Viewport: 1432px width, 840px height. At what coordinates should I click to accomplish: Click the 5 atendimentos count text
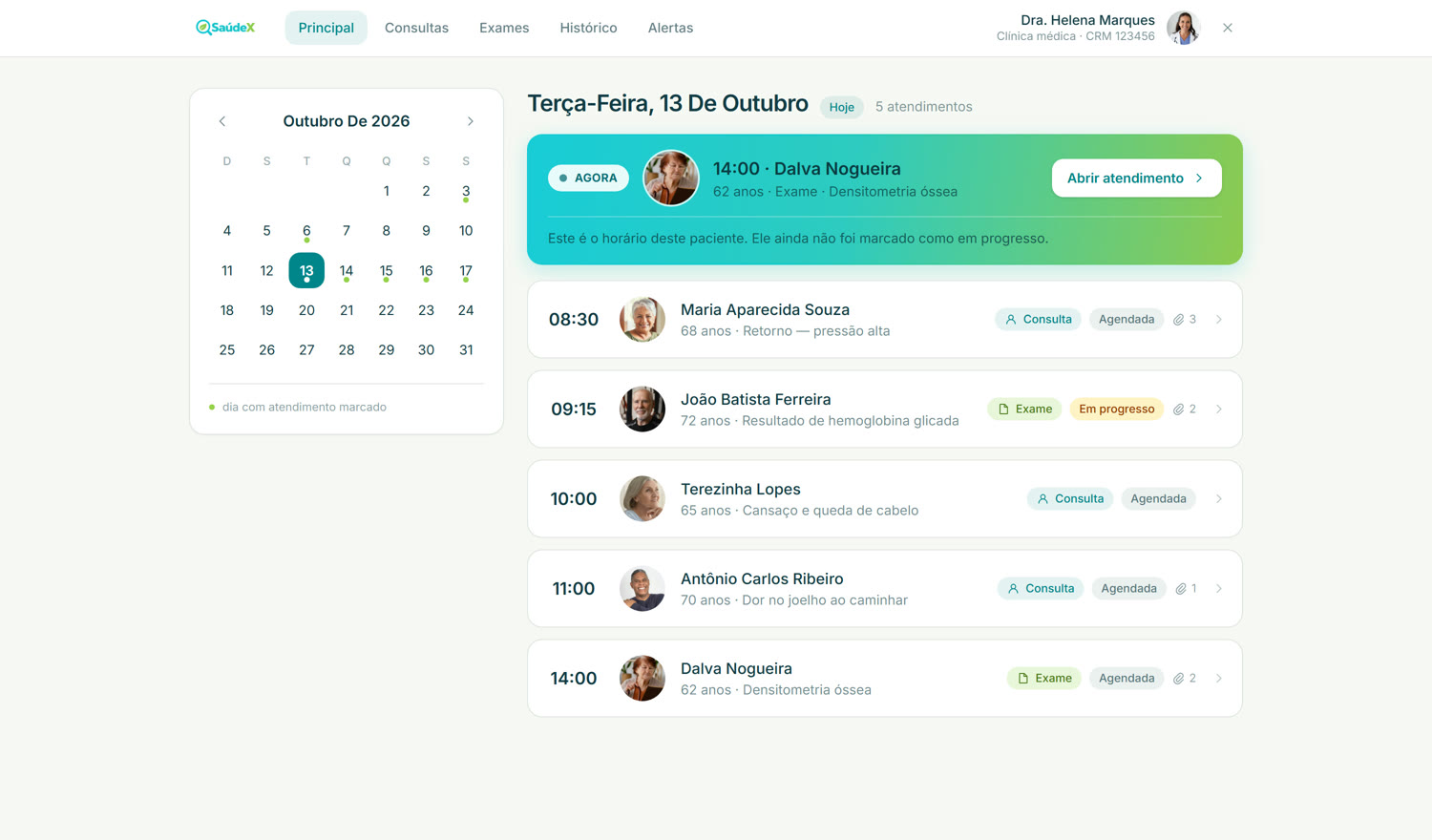coord(924,107)
